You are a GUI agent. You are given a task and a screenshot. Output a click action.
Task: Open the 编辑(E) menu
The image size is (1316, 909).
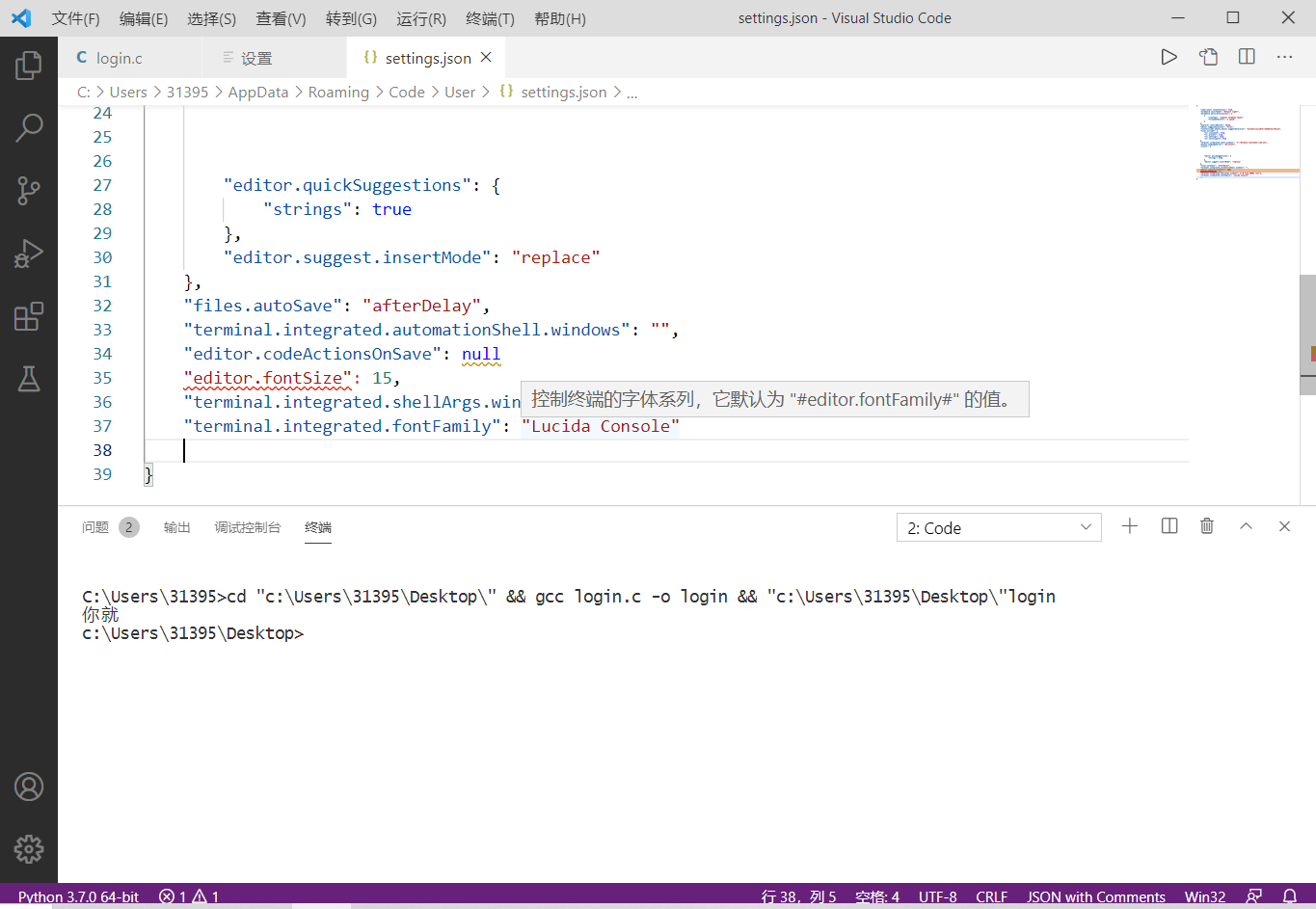[144, 18]
